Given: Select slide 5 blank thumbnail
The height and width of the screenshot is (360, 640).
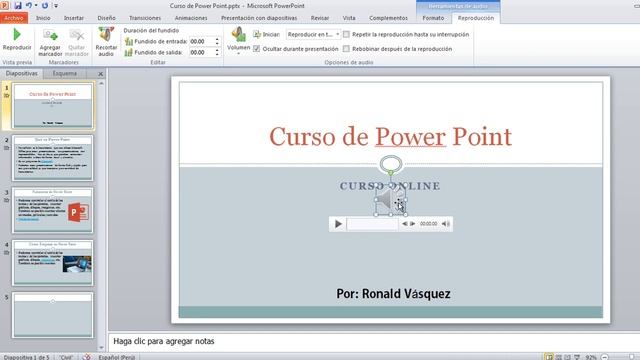Looking at the screenshot, I should 53,315.
